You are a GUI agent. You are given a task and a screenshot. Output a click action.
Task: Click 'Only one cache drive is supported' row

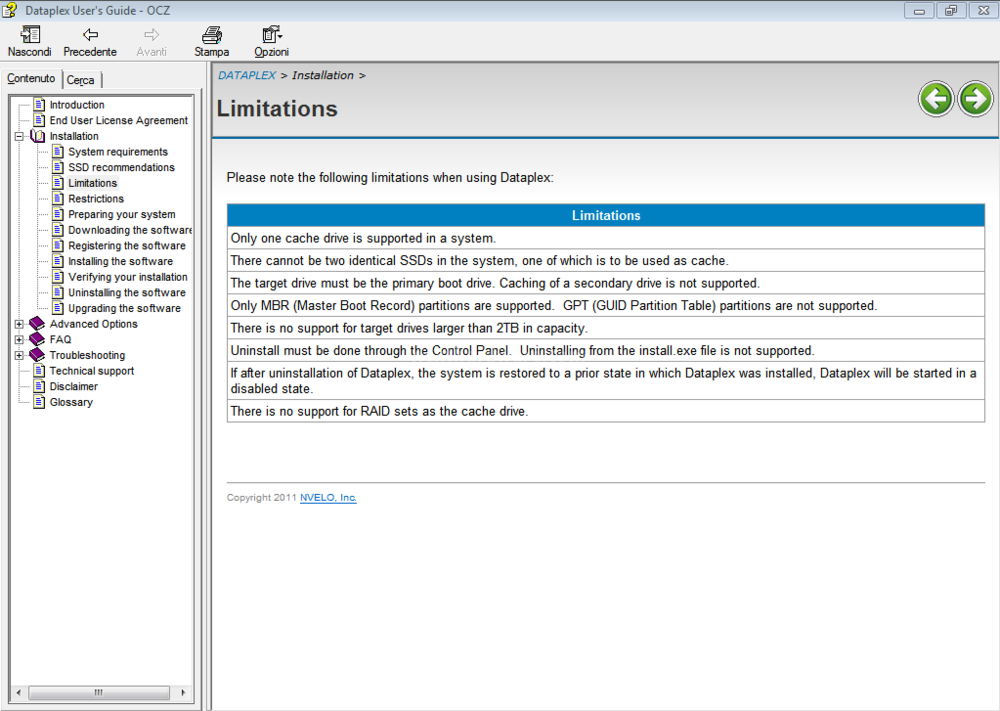[x=606, y=238]
